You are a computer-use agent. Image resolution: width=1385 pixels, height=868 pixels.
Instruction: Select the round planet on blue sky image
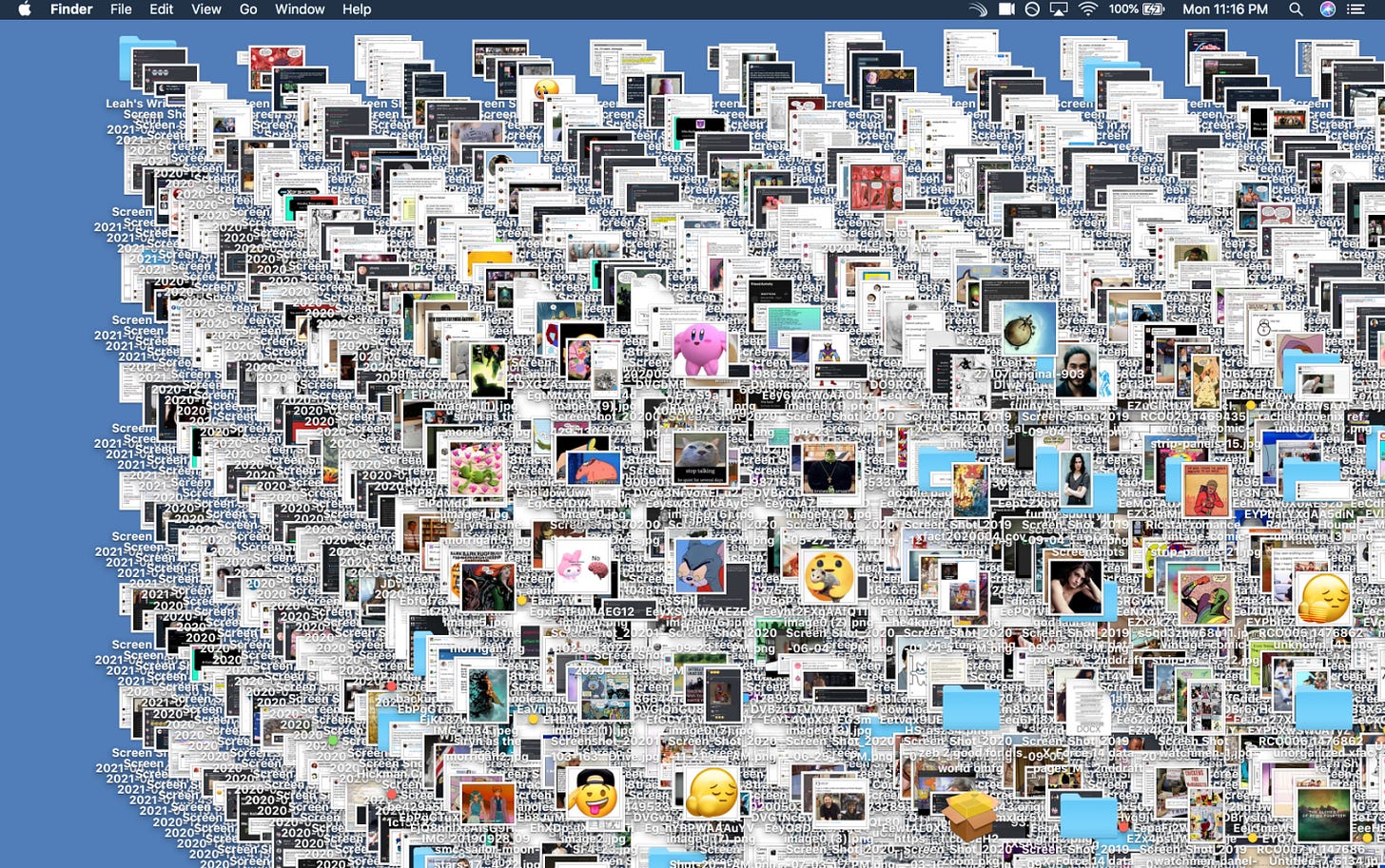click(x=1029, y=329)
